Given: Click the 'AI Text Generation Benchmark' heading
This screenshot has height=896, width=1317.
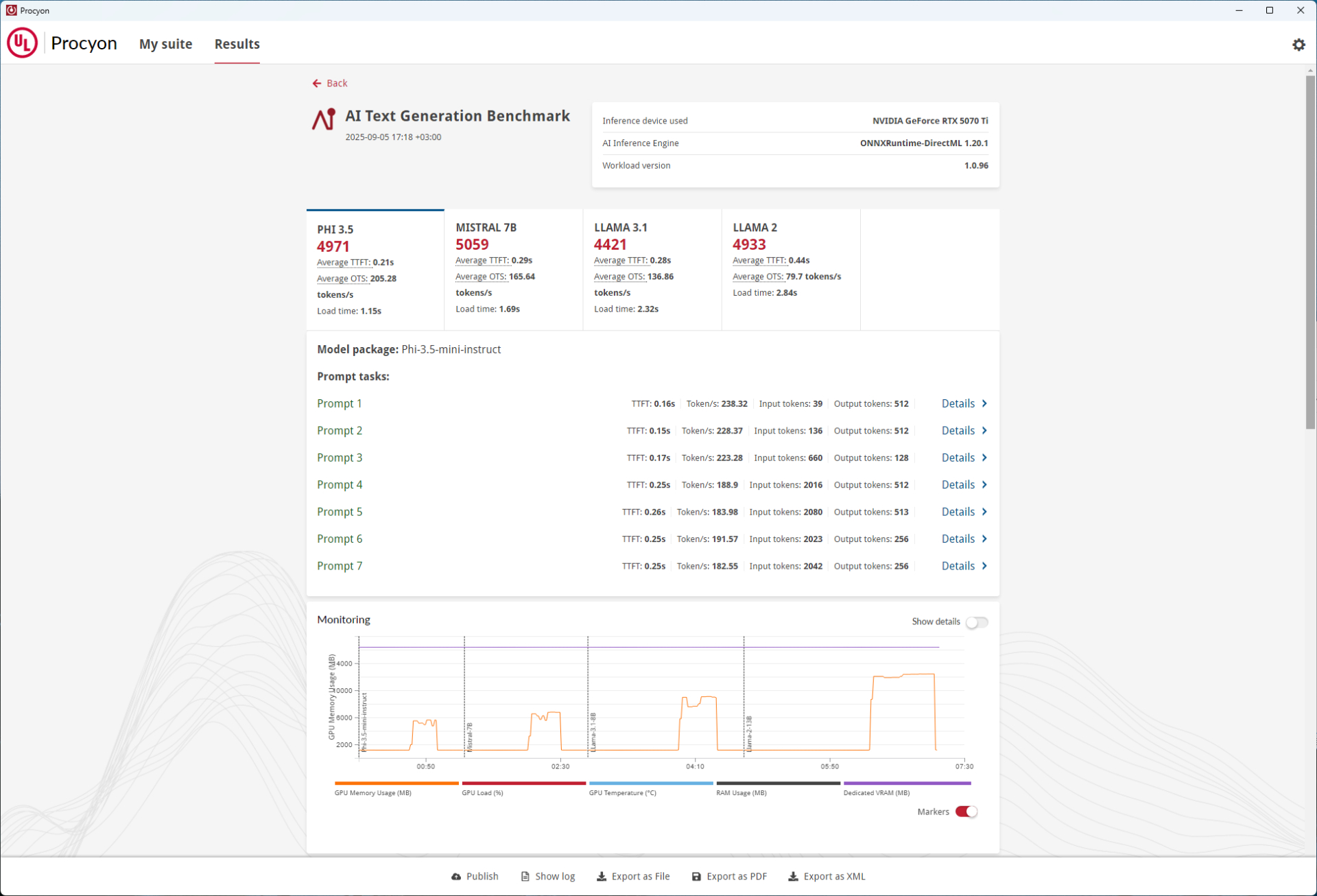Looking at the screenshot, I should pos(458,116).
